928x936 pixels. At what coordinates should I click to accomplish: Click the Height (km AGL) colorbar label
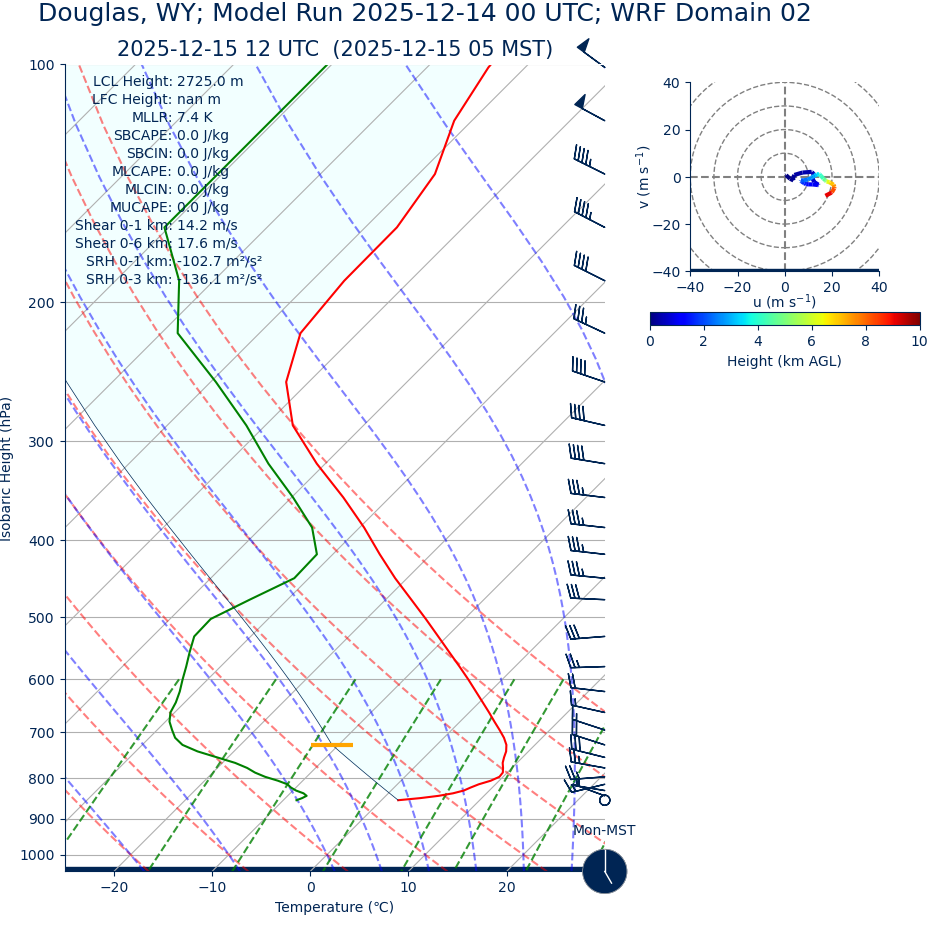click(x=784, y=361)
